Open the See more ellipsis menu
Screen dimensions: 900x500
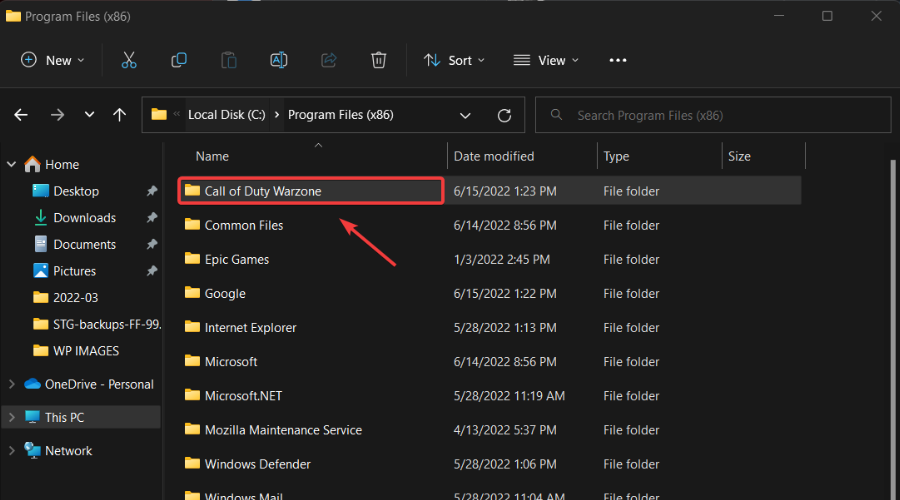(618, 60)
